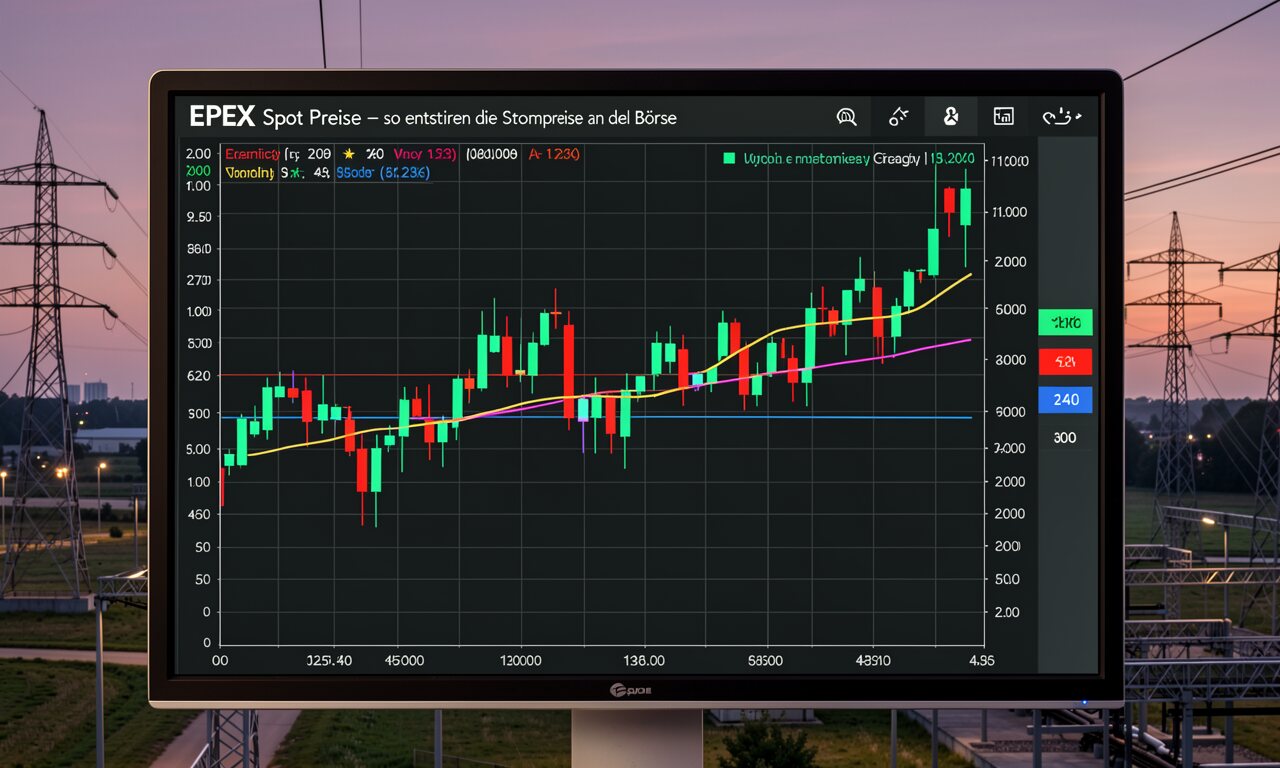
Task: Click the "138.00" time axis label
Action: pos(643,661)
